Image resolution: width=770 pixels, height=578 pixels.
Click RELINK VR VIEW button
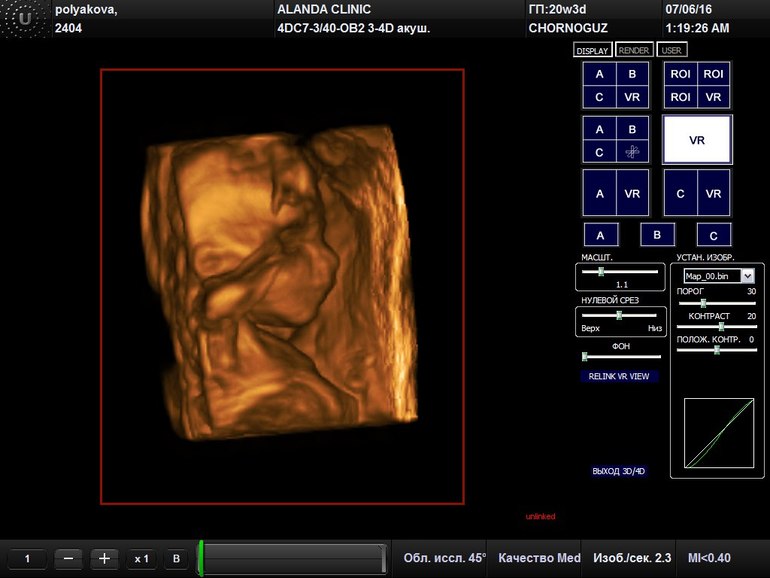(618, 377)
